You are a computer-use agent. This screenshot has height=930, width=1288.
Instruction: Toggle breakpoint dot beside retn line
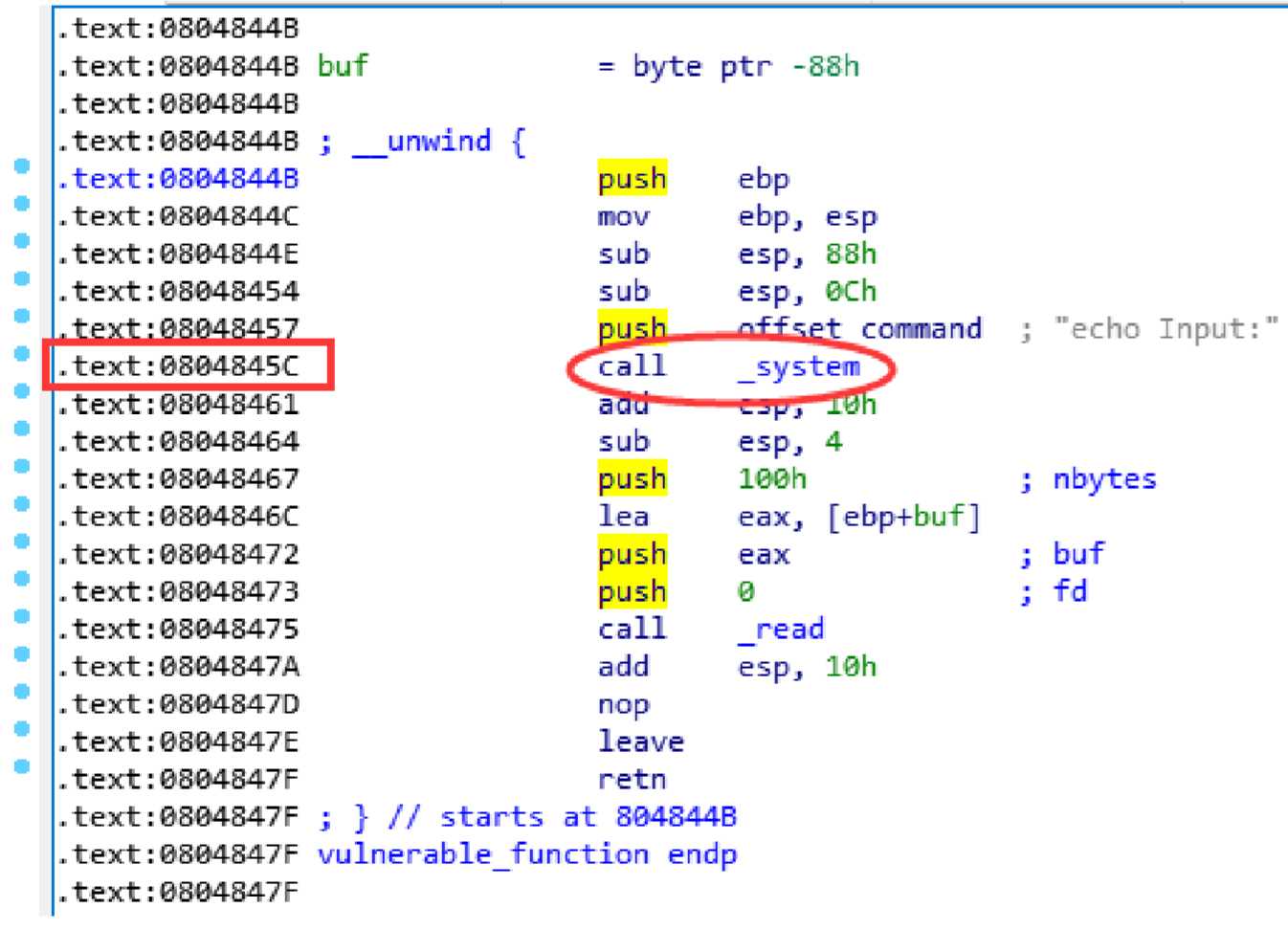pyautogui.click(x=22, y=766)
